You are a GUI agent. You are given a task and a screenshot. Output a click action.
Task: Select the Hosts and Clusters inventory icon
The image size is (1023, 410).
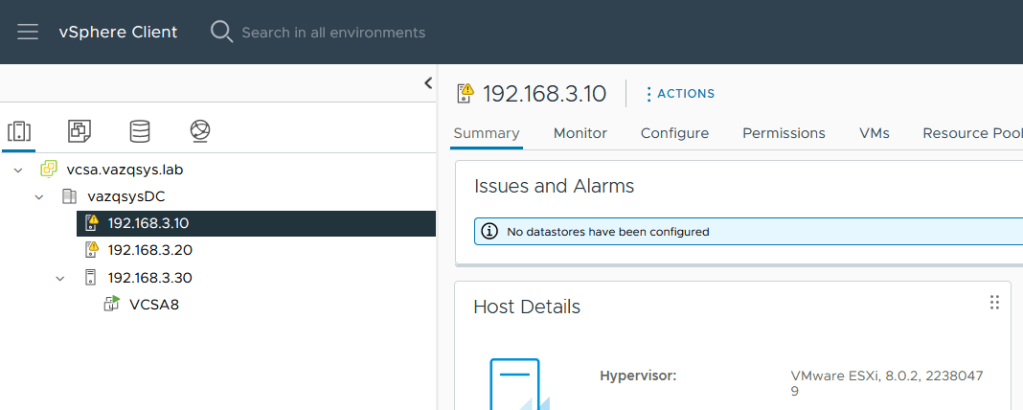click(x=19, y=131)
